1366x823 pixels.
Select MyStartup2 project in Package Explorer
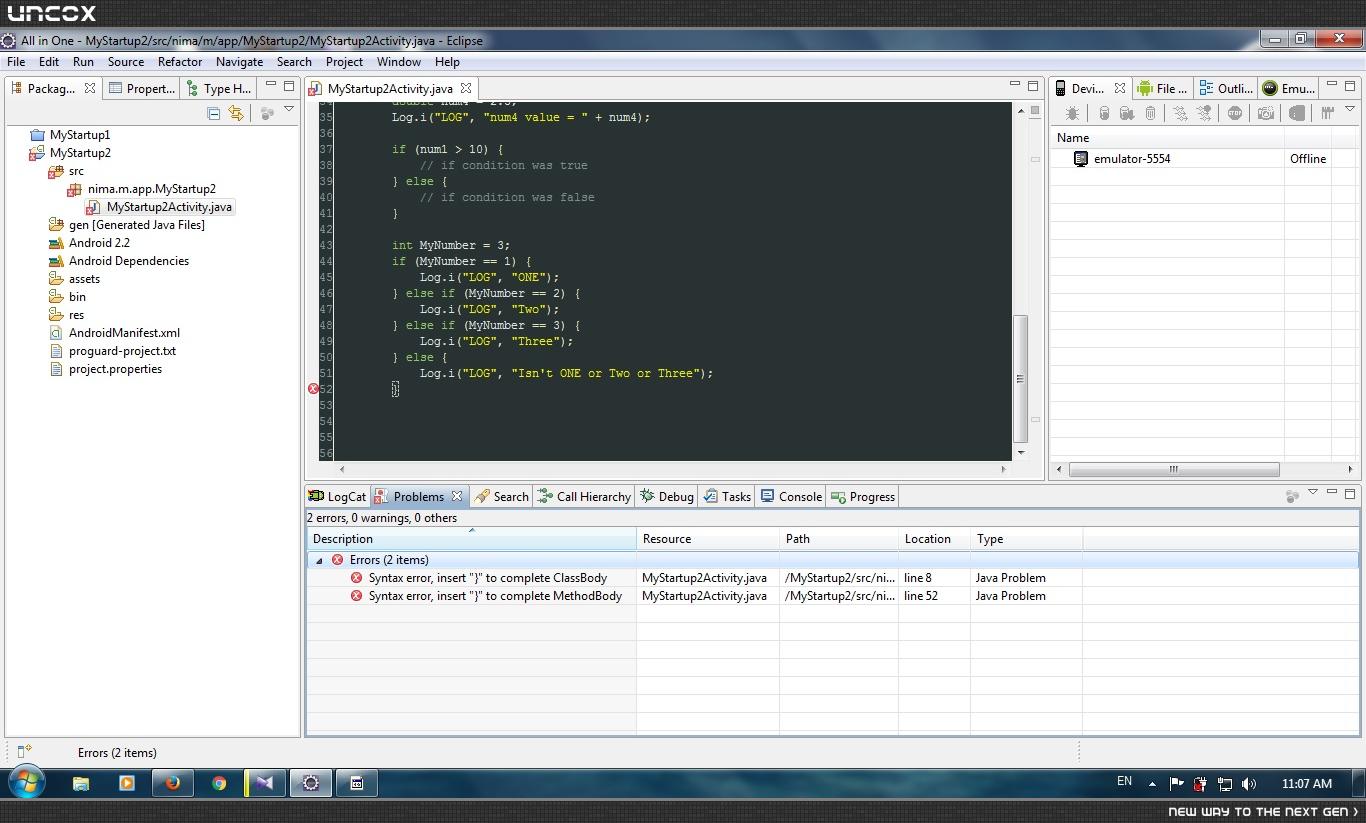(80, 153)
